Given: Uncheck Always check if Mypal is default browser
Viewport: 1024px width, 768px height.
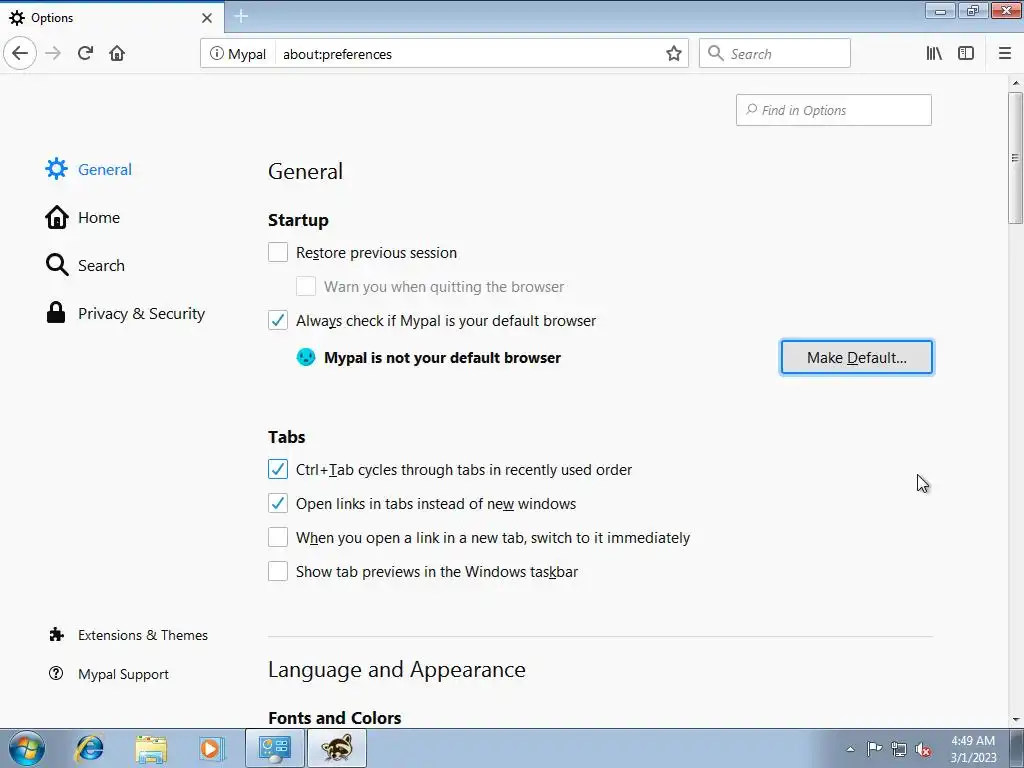Looking at the screenshot, I should pyautogui.click(x=278, y=320).
